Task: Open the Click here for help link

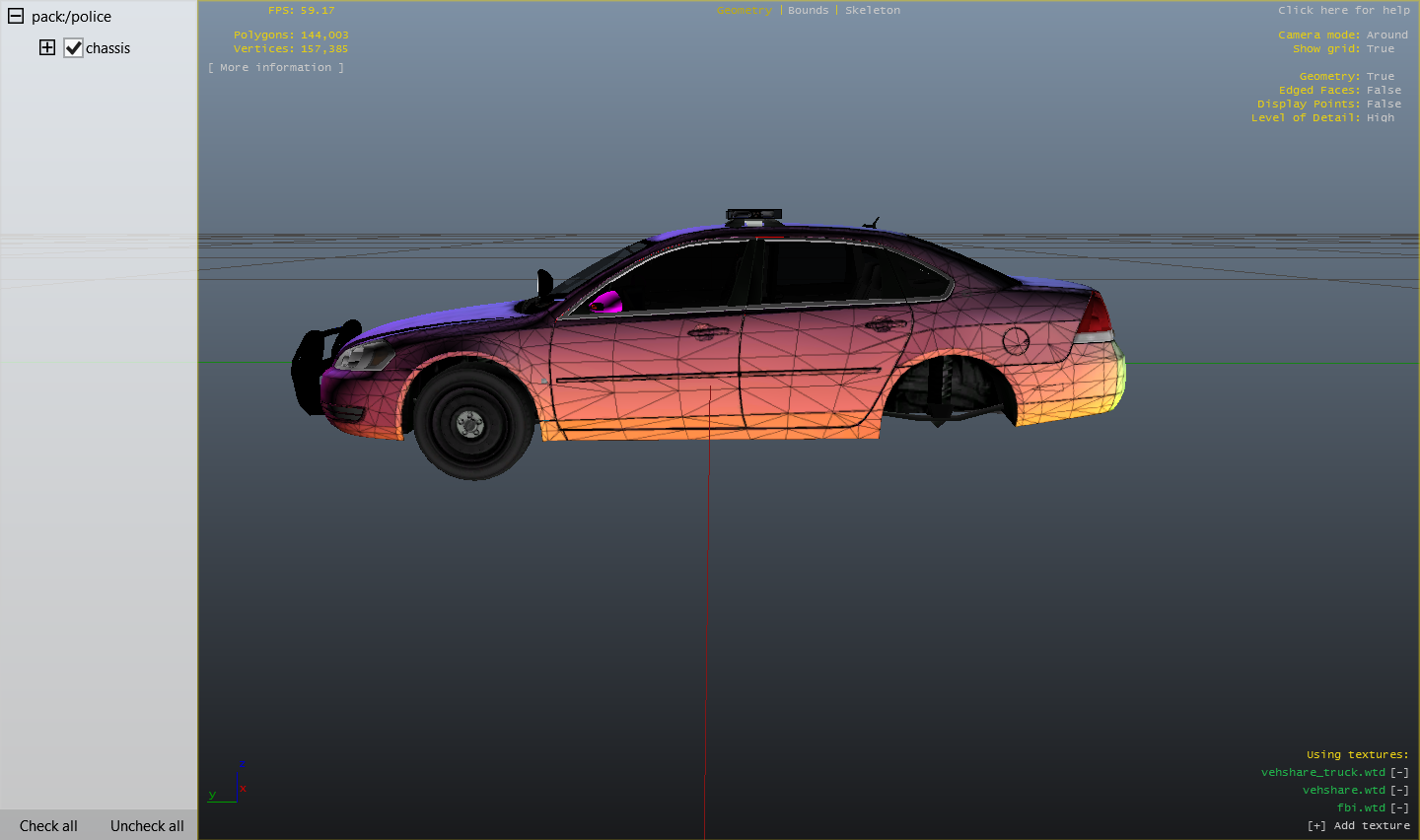Action: point(1343,11)
